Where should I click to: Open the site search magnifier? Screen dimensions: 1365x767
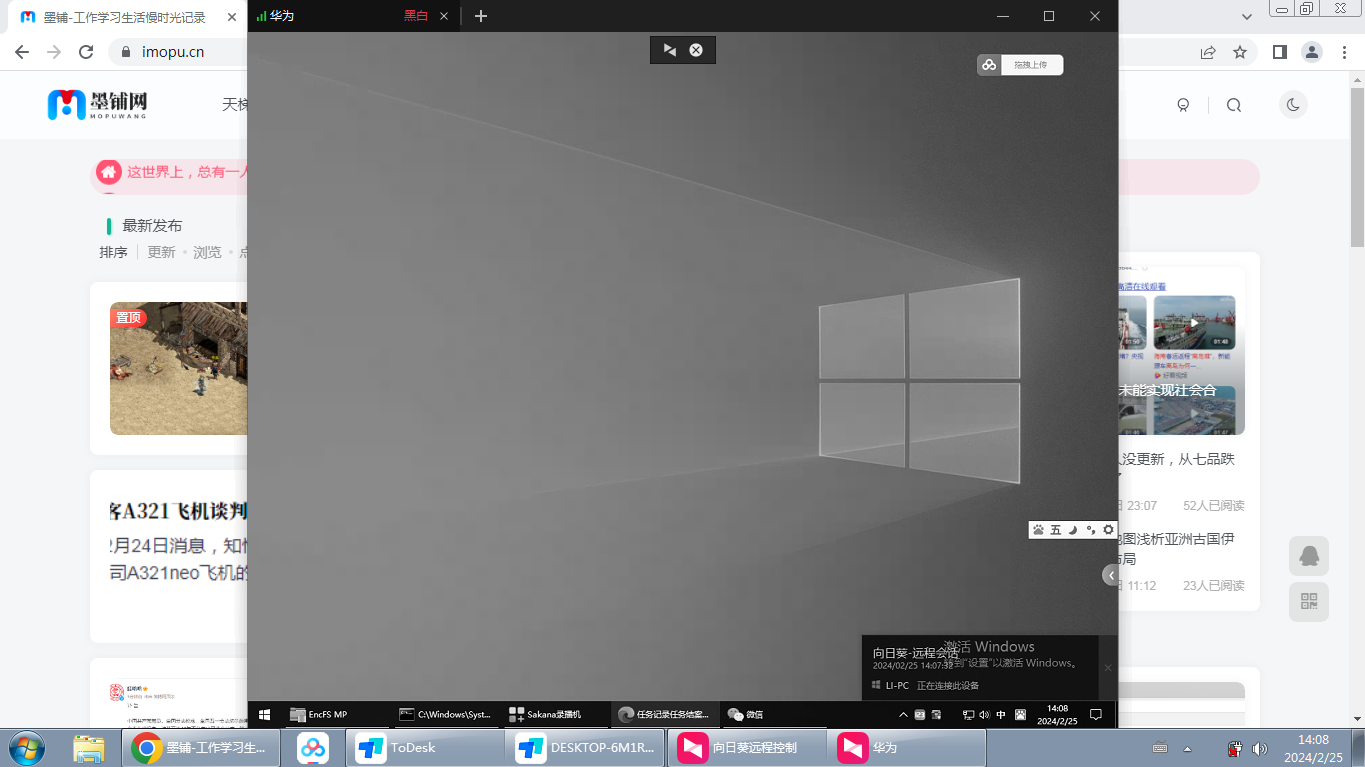click(1234, 105)
